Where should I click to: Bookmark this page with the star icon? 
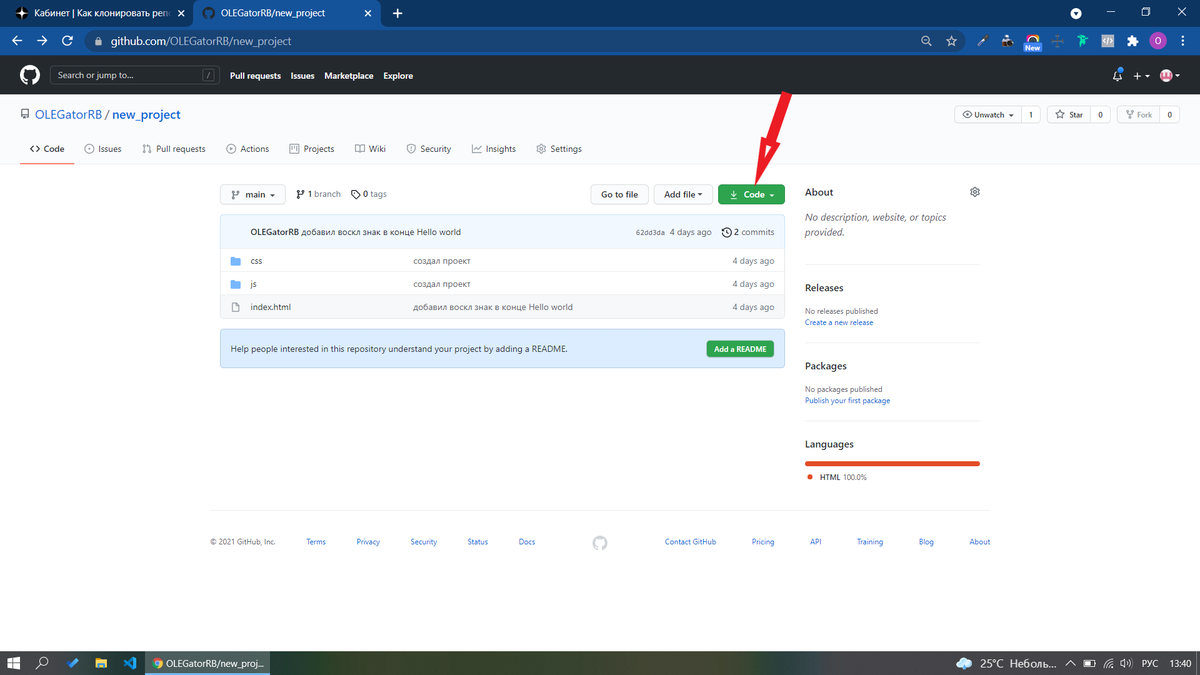click(x=952, y=41)
